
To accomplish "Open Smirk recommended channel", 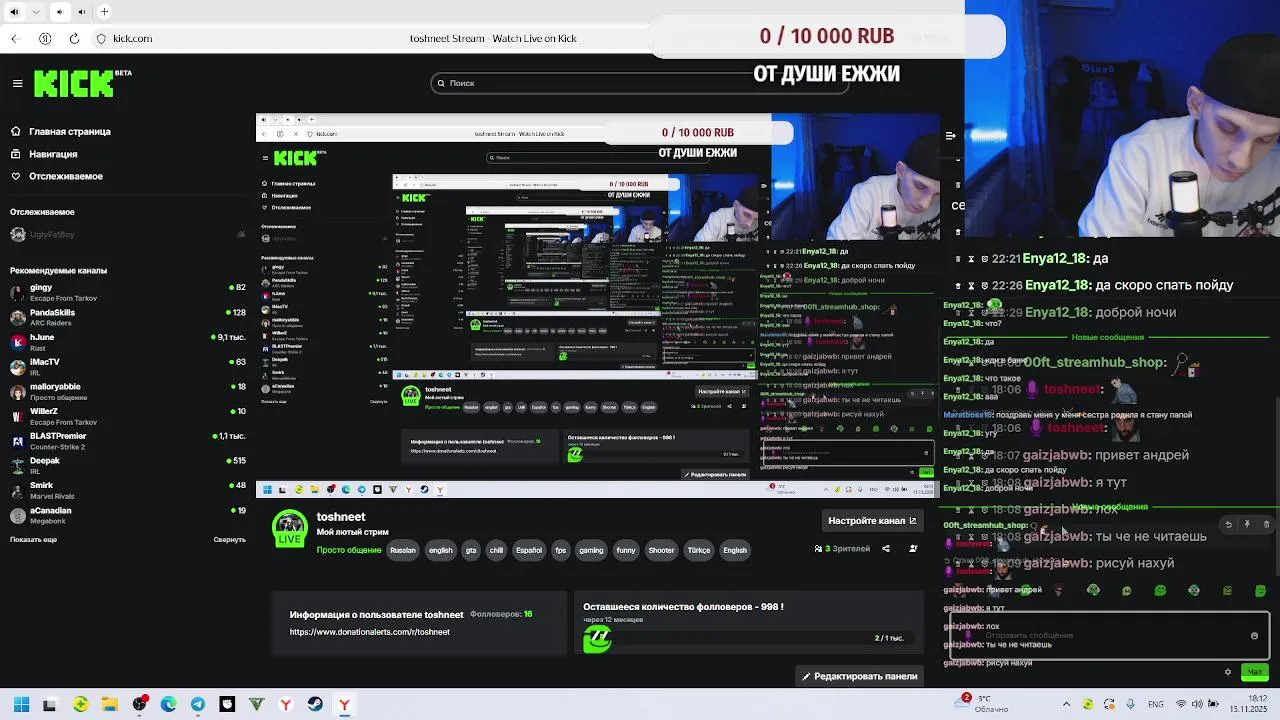I will (x=128, y=490).
